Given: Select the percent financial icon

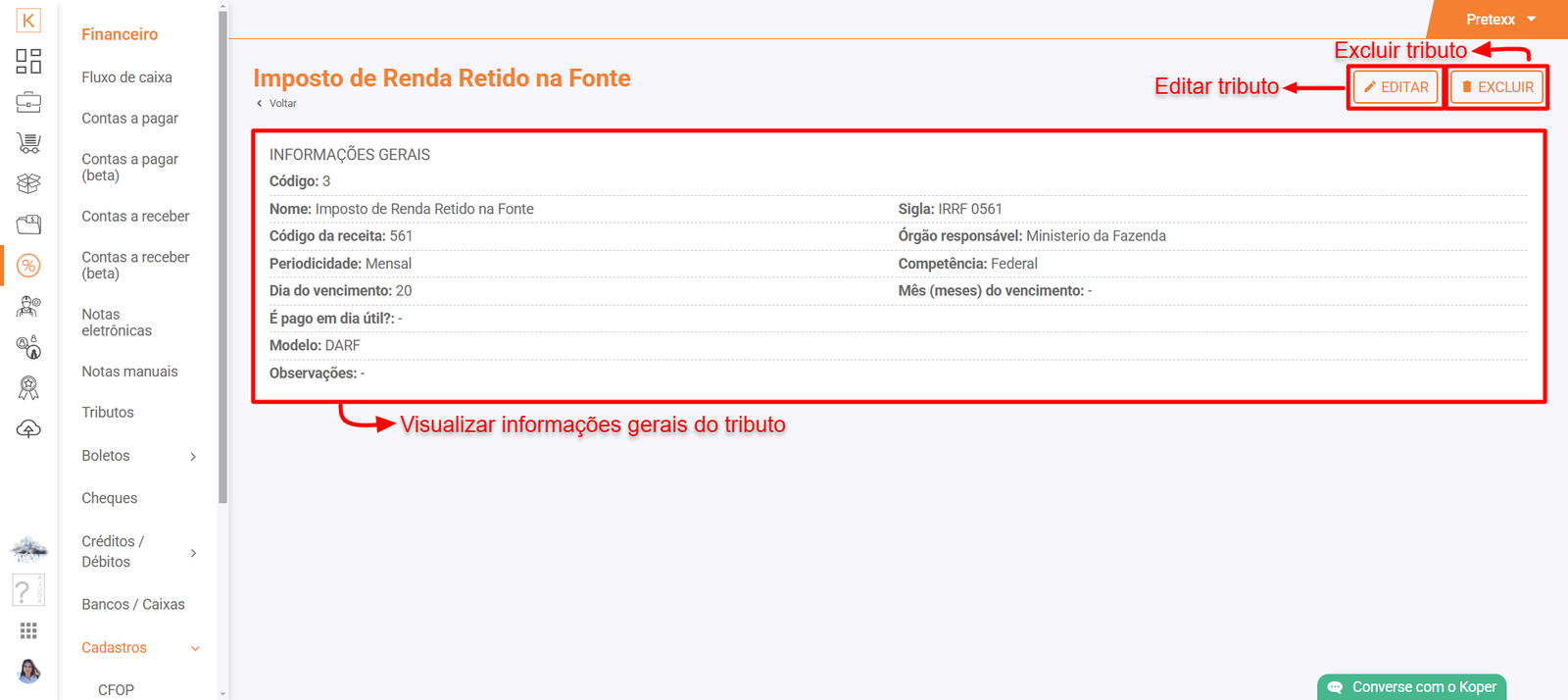Looking at the screenshot, I should coord(28,266).
